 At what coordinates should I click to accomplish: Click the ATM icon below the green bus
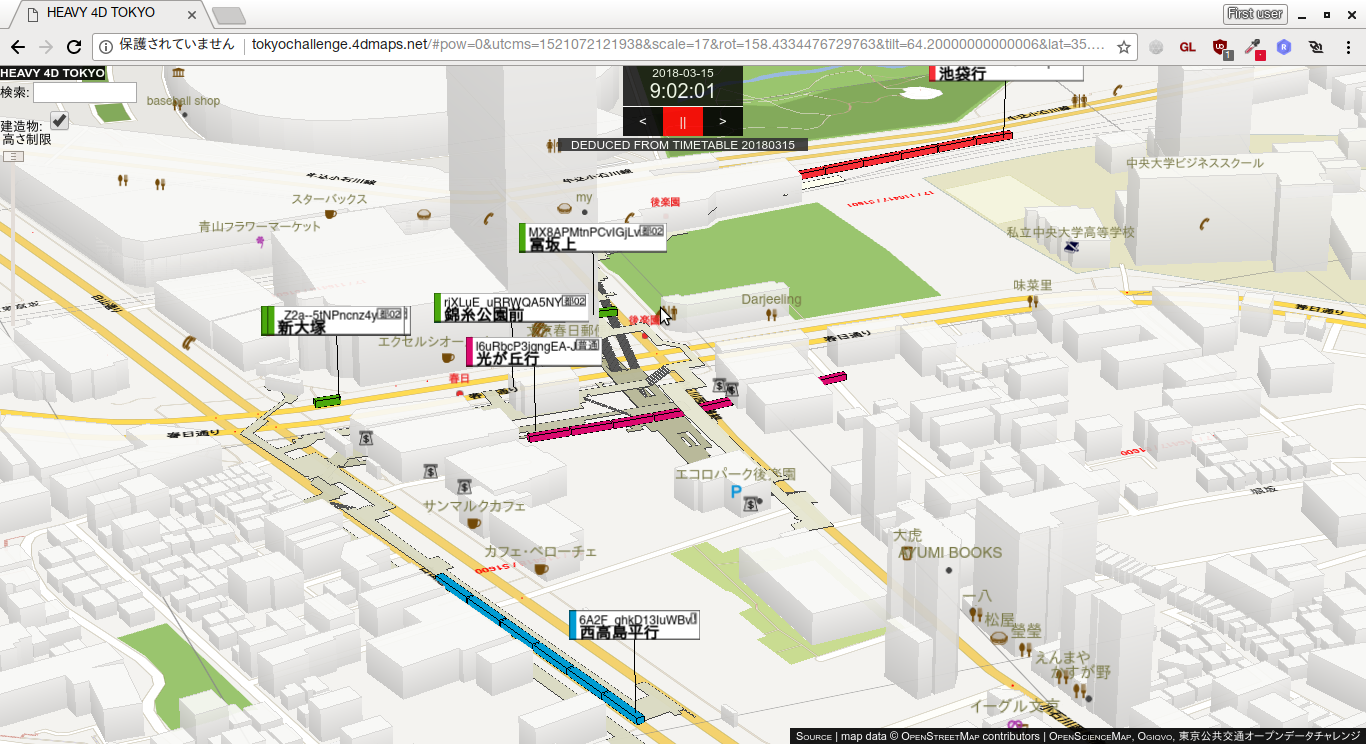coord(367,437)
